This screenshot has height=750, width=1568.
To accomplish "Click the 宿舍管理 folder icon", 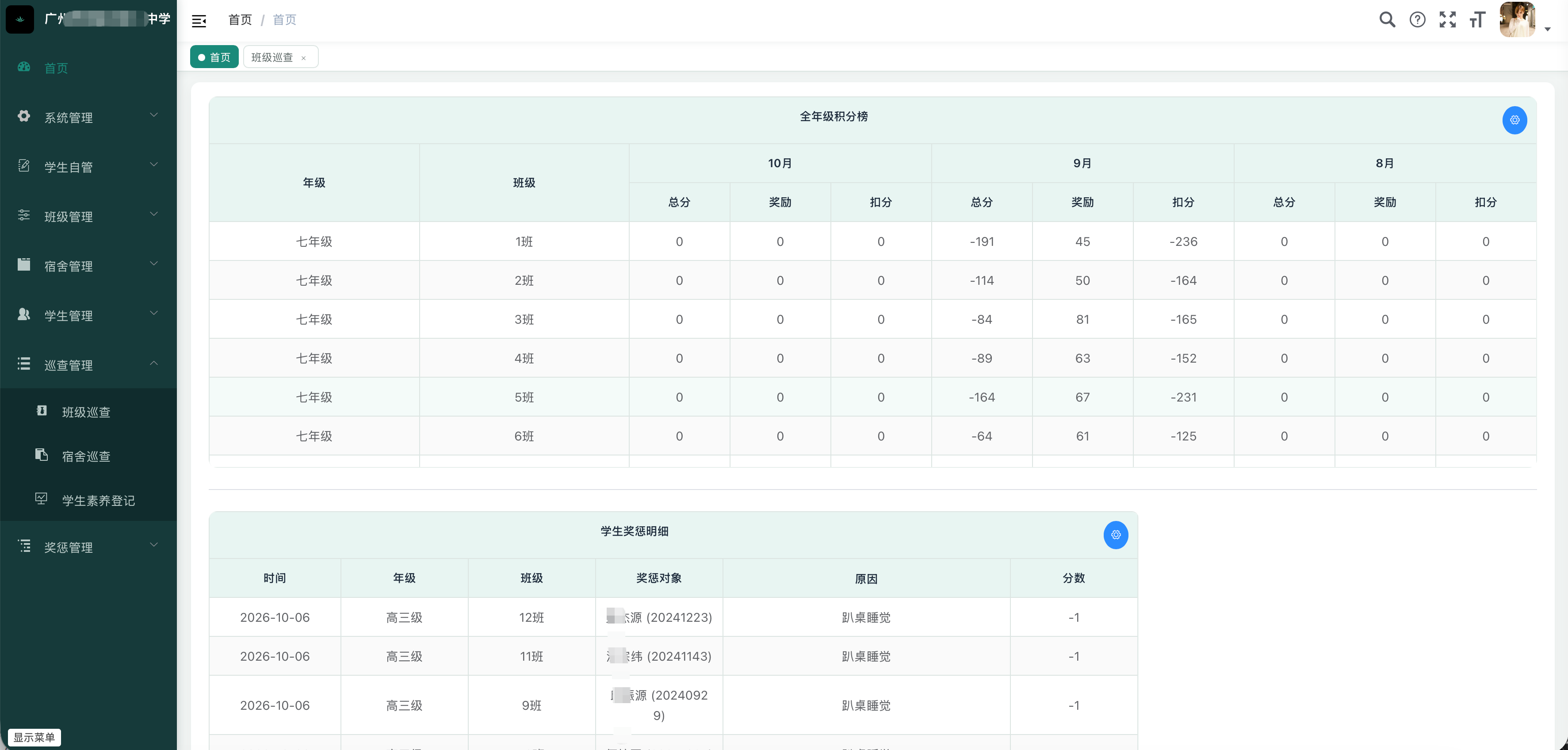I will tap(24, 265).
